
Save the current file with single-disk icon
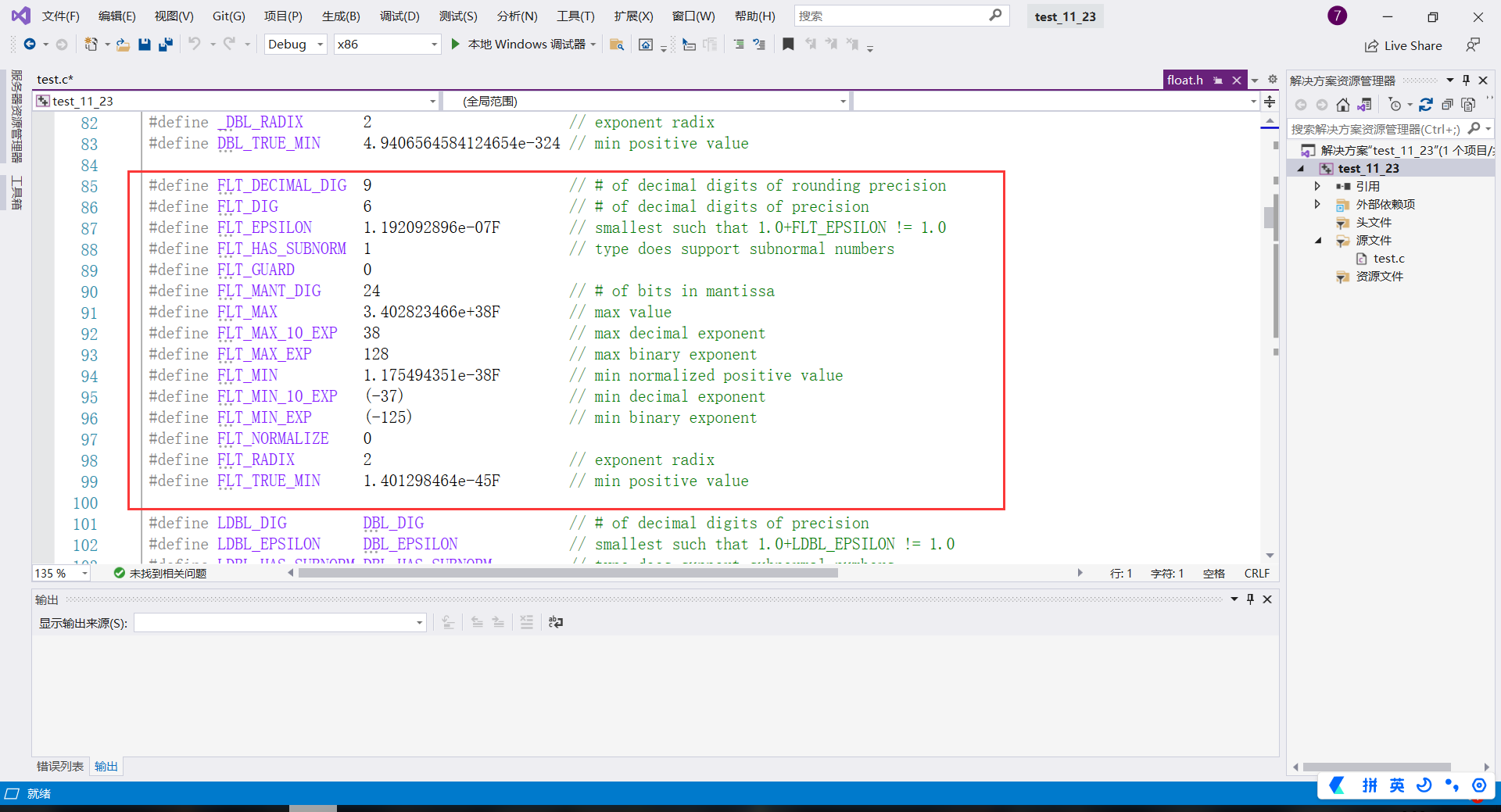(145, 45)
